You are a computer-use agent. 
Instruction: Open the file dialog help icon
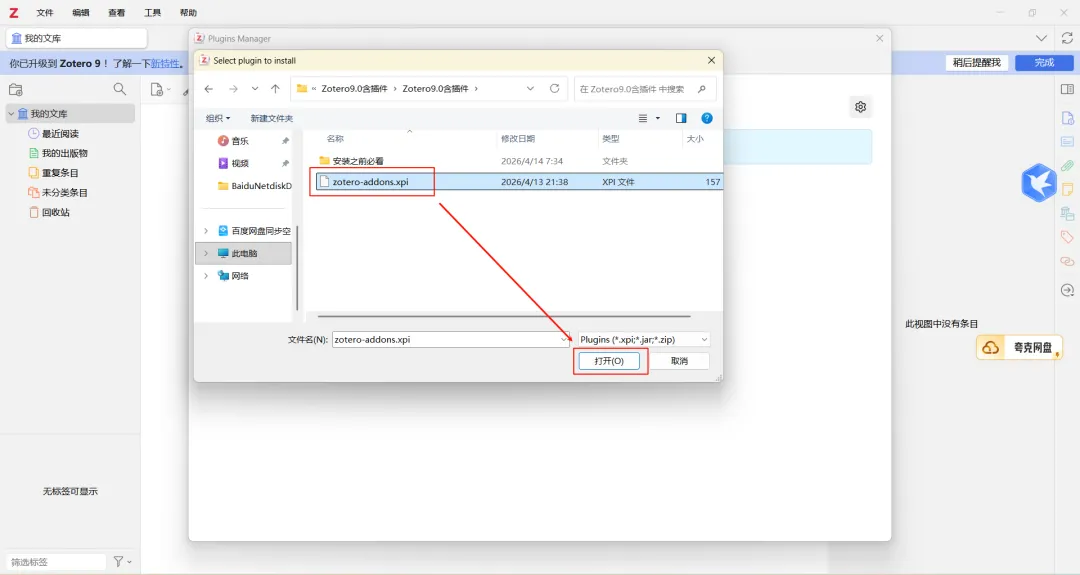pyautogui.click(x=707, y=118)
